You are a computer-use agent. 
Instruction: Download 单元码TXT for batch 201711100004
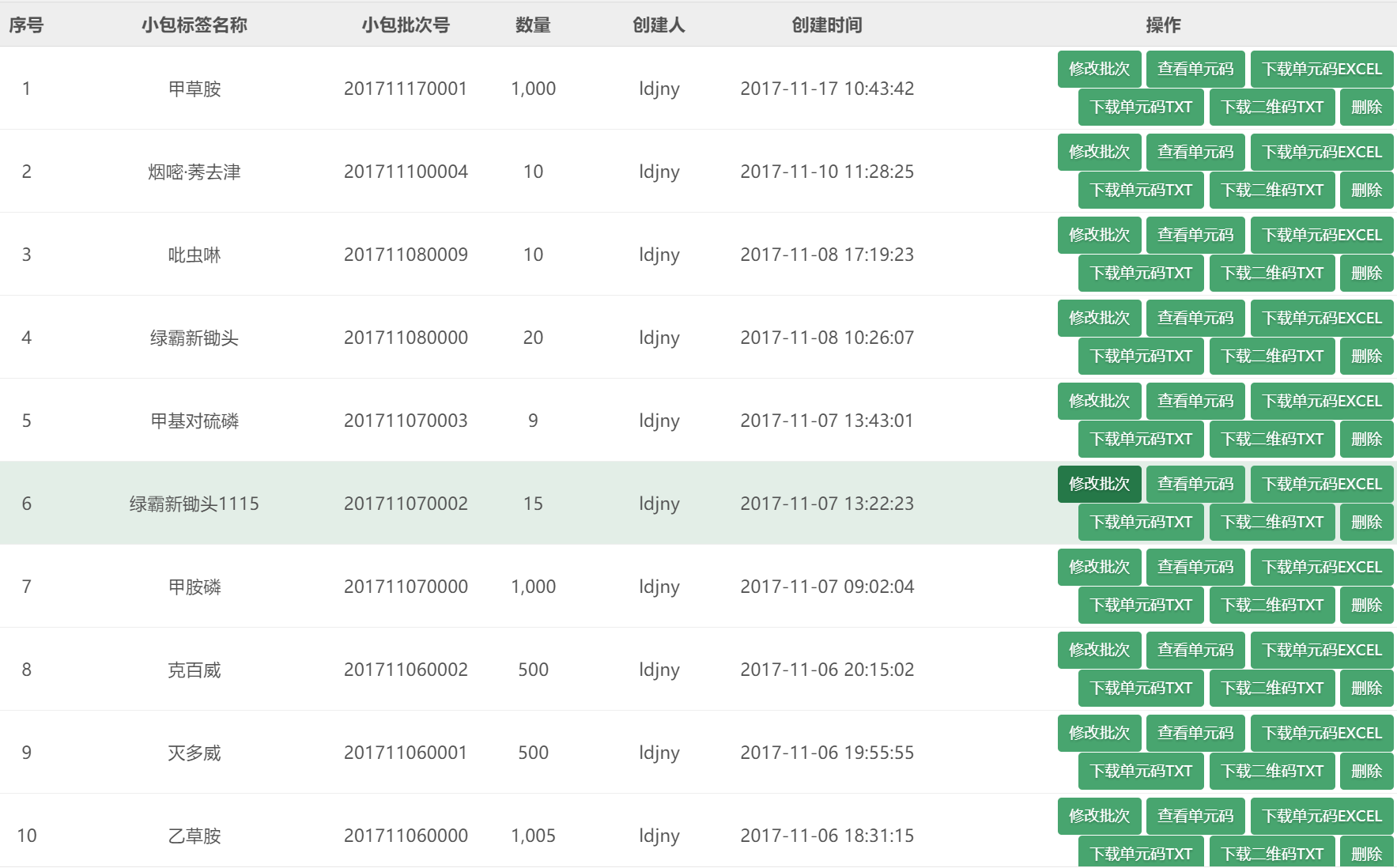pyautogui.click(x=1141, y=190)
